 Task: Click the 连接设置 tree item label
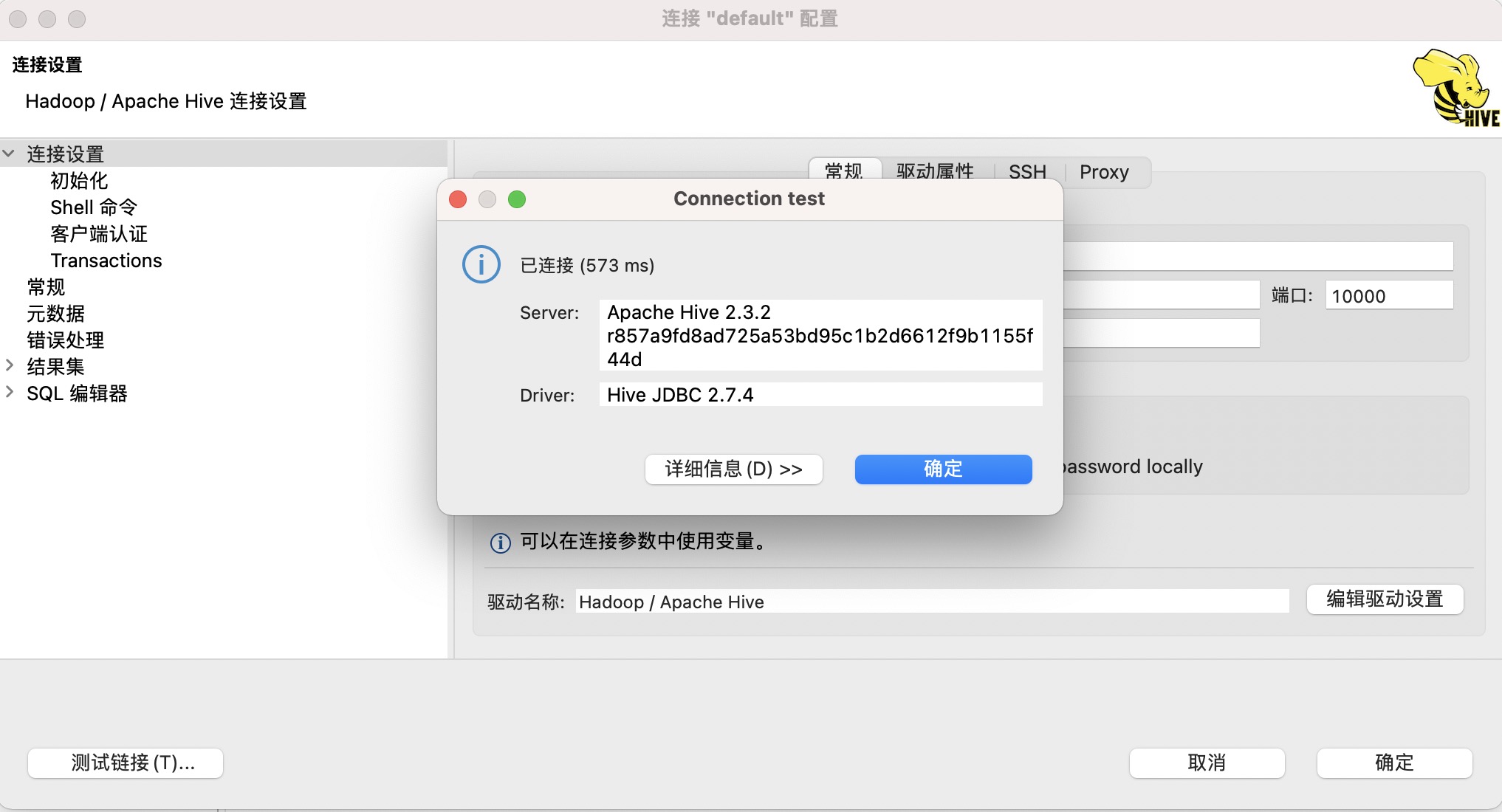[x=65, y=154]
